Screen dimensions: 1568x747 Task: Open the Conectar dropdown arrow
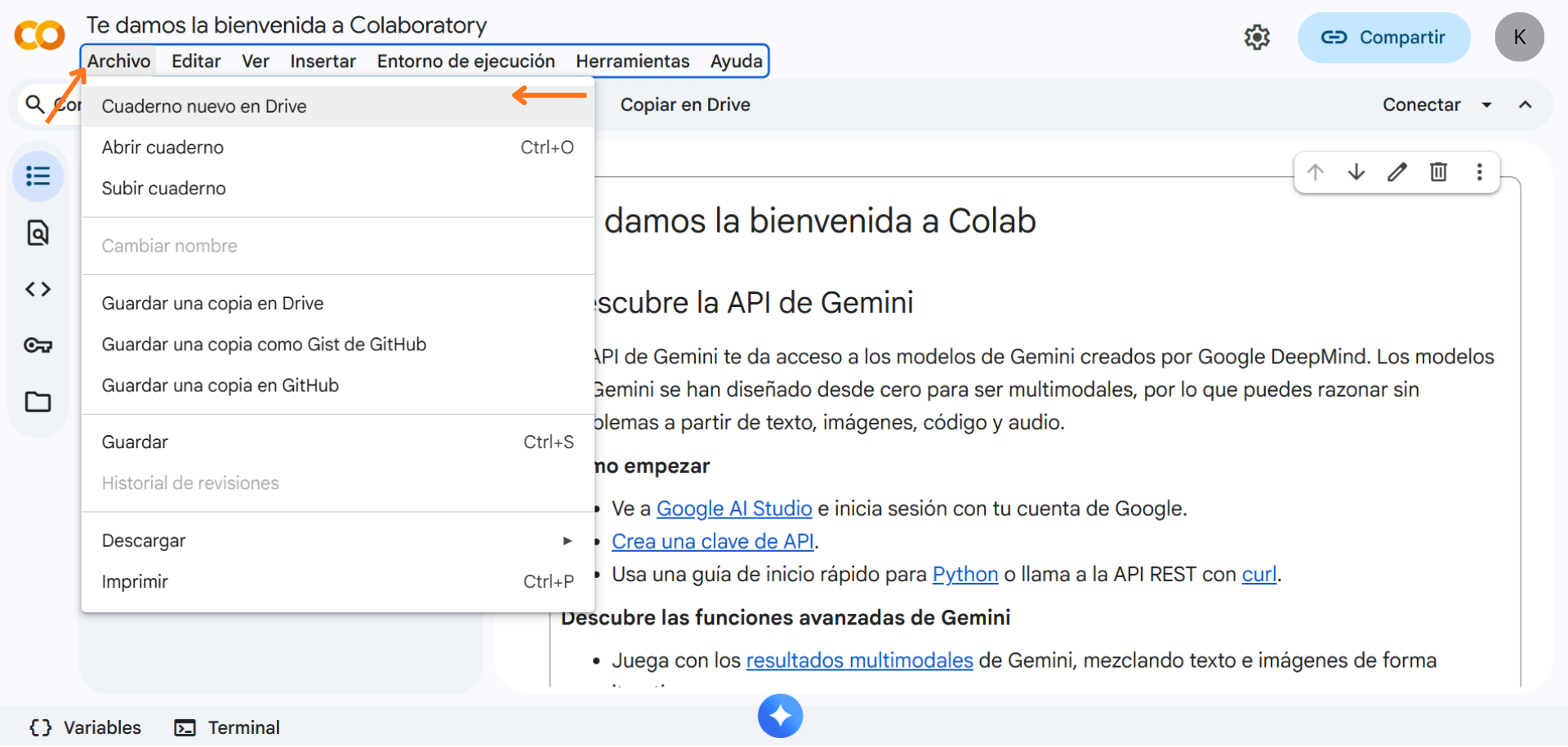[x=1488, y=104]
